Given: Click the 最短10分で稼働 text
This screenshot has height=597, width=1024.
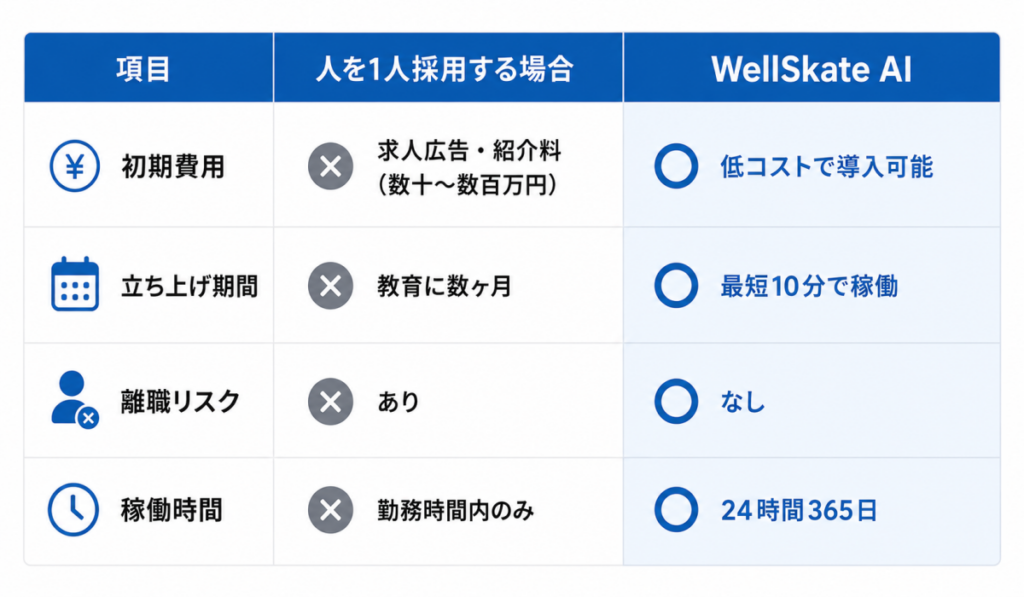Looking at the screenshot, I should pyautogui.click(x=809, y=285).
